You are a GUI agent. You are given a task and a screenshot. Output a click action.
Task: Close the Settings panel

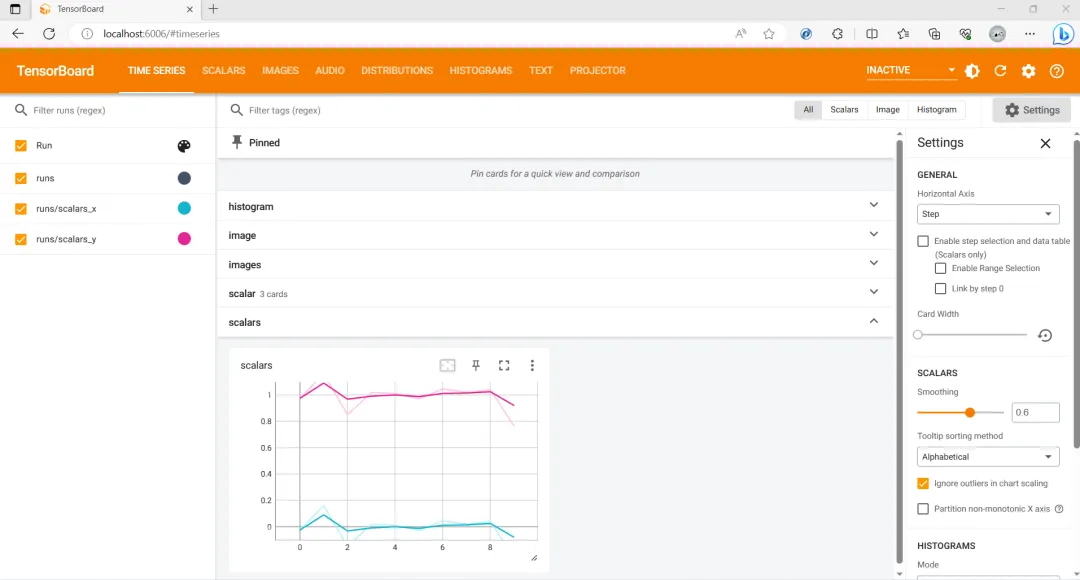pos(1045,143)
